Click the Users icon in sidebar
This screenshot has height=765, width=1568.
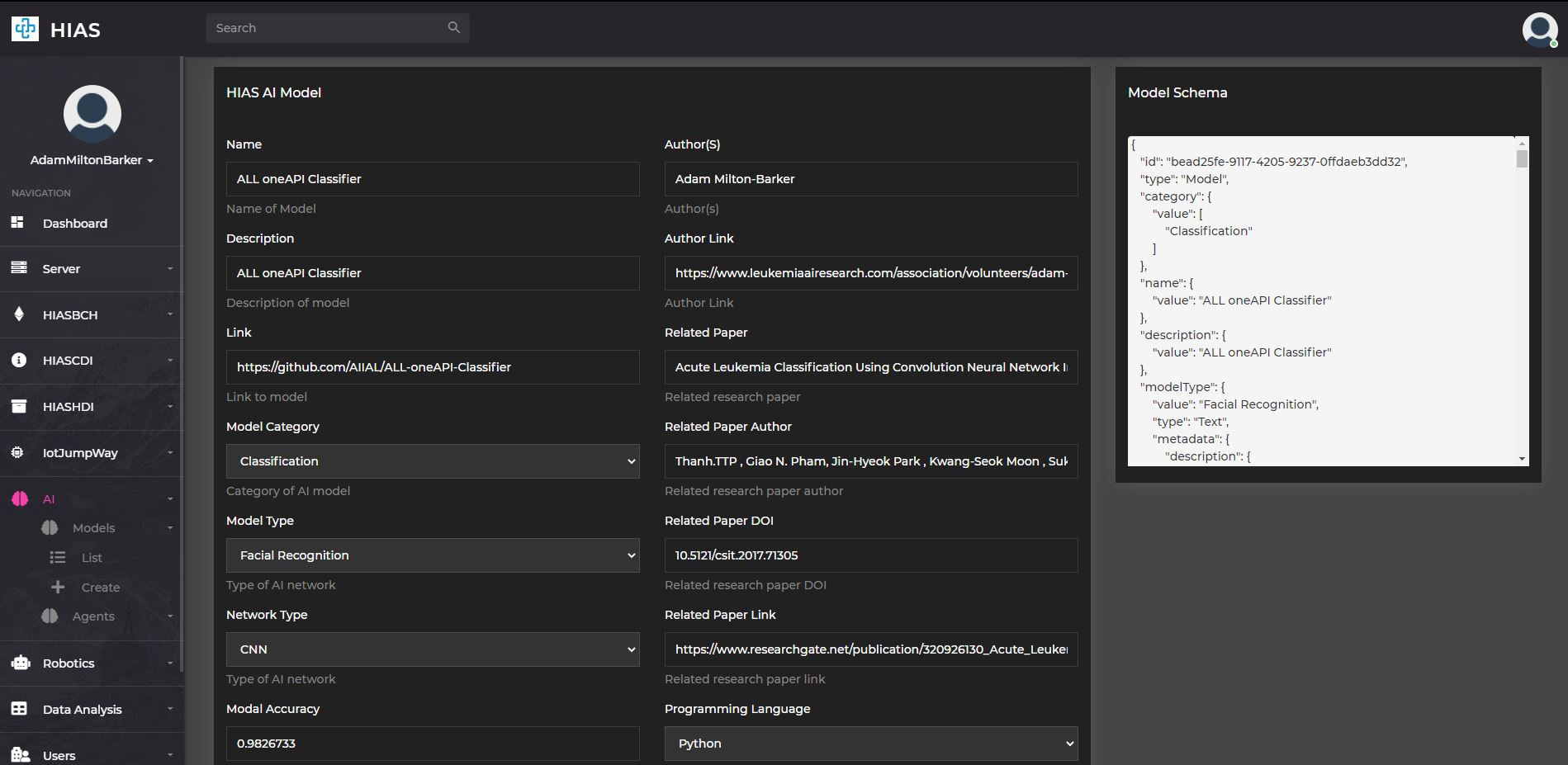(x=21, y=755)
